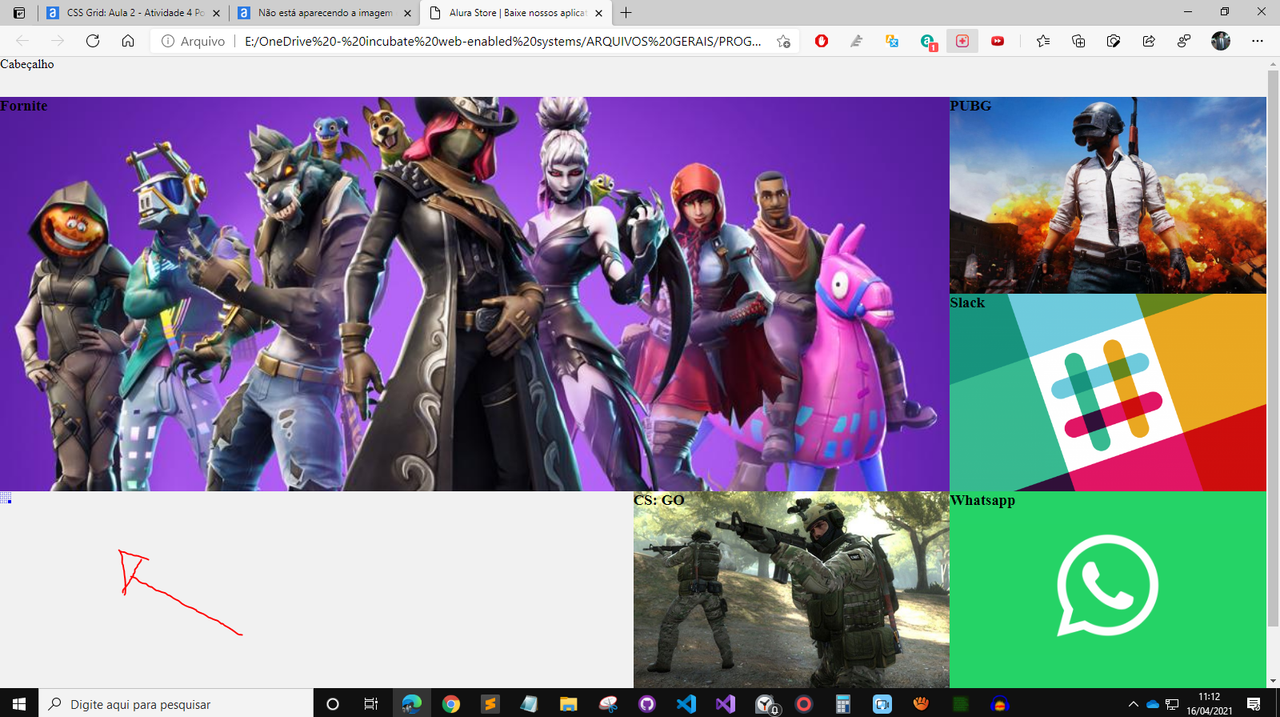Open Calculator from taskbar
Screen dimensions: 1280x717
pos(842,704)
